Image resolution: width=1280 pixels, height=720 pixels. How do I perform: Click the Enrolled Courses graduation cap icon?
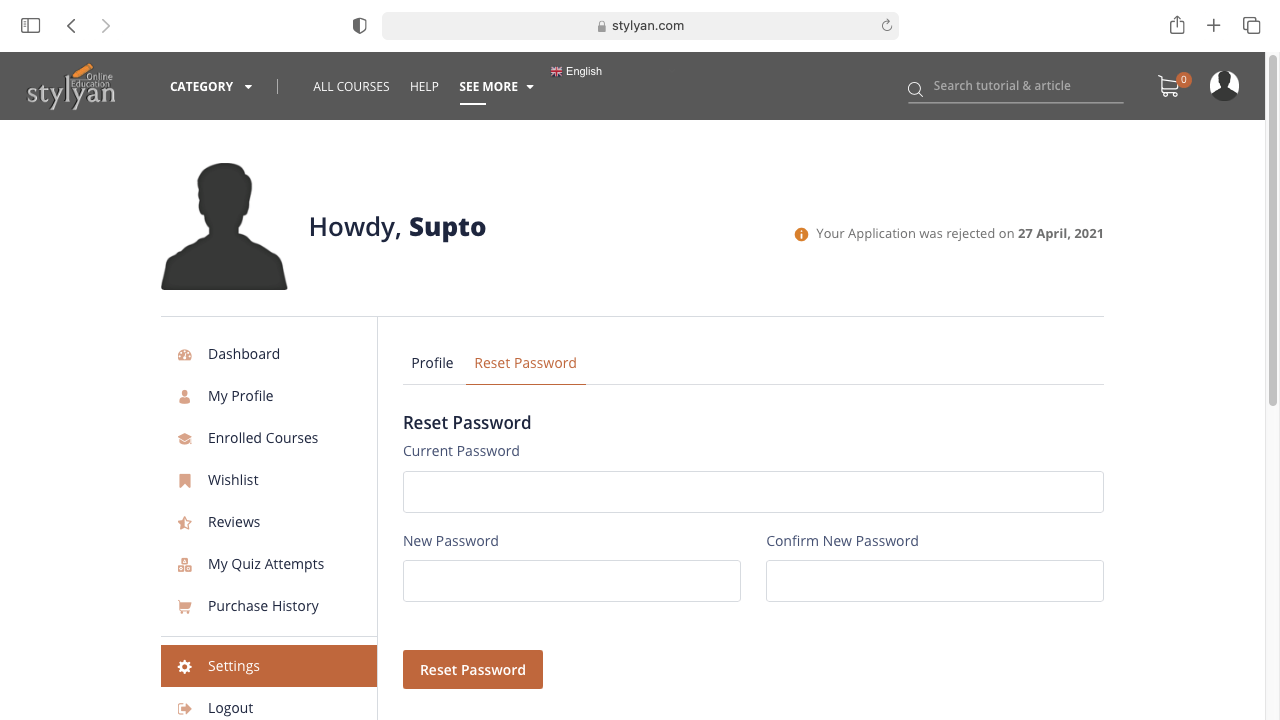tap(184, 439)
